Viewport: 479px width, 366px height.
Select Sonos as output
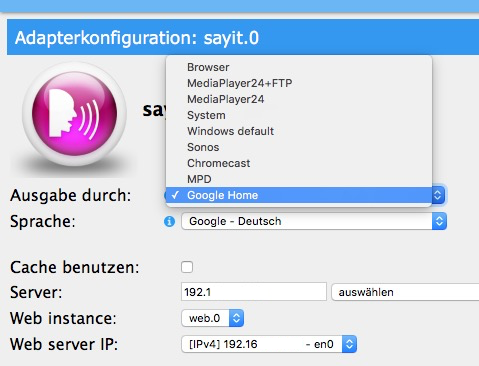coord(299,147)
